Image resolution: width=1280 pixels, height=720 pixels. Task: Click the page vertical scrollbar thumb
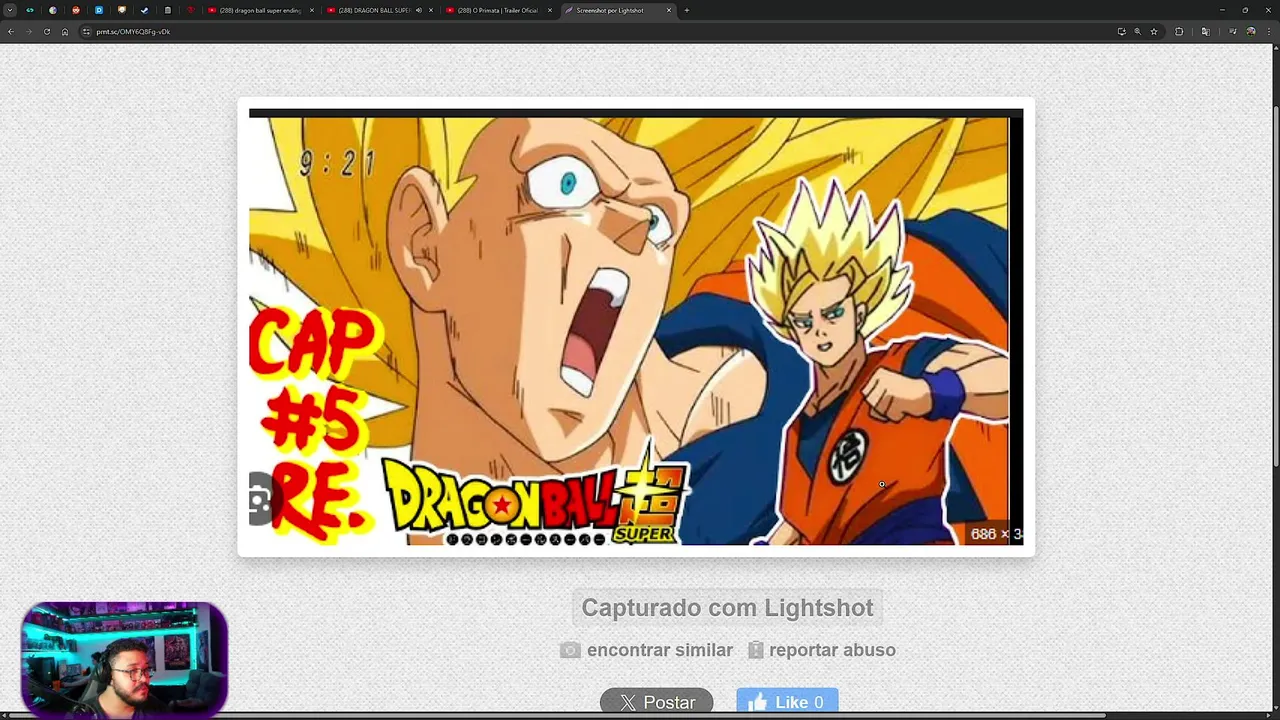tap(1275, 285)
